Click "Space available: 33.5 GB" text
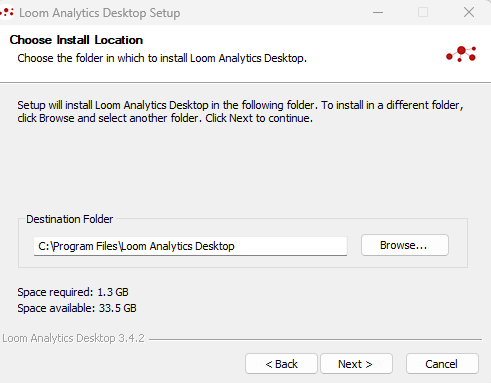The image size is (491, 383). coord(77,308)
